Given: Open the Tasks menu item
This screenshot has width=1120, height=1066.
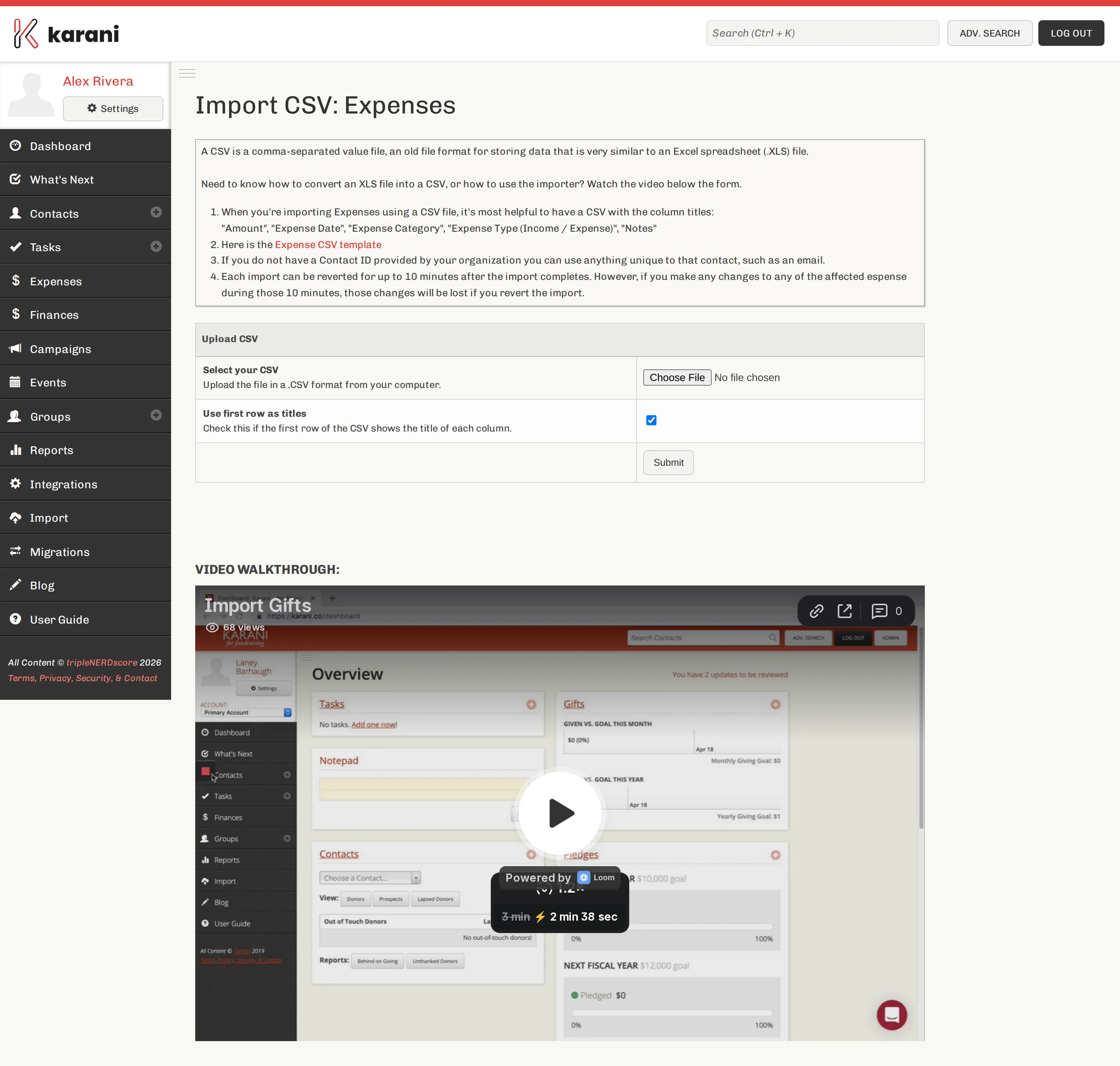Looking at the screenshot, I should [85, 247].
